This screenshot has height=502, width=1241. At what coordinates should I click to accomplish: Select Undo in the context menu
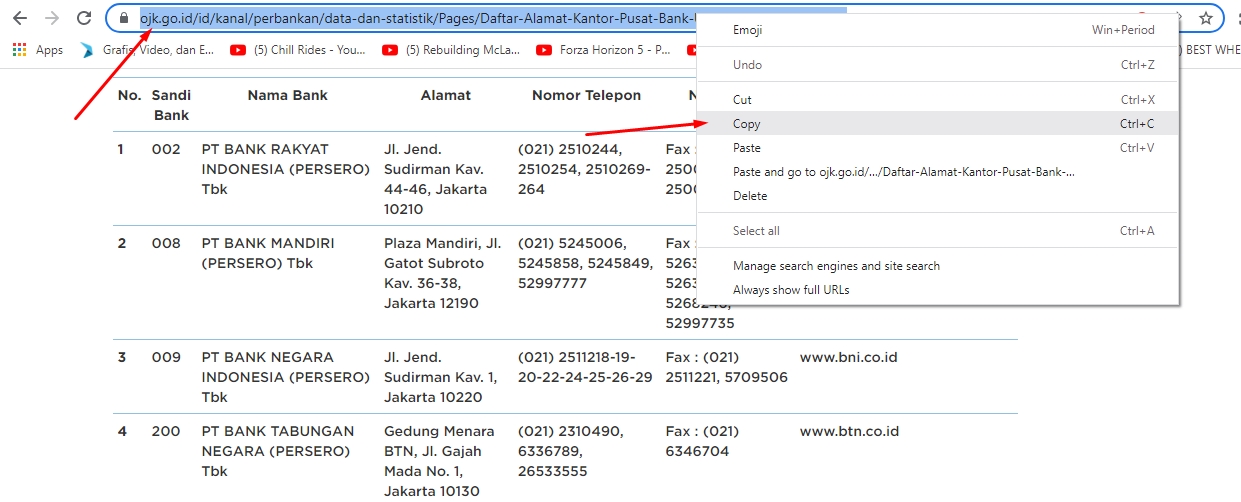938,65
